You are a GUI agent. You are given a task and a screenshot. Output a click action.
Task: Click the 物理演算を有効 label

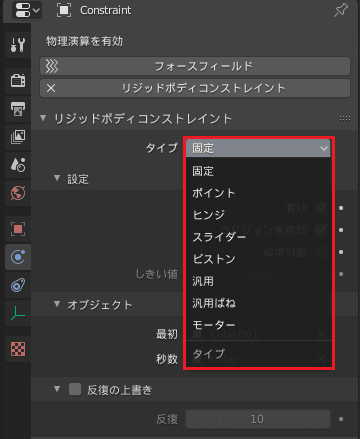point(84,41)
